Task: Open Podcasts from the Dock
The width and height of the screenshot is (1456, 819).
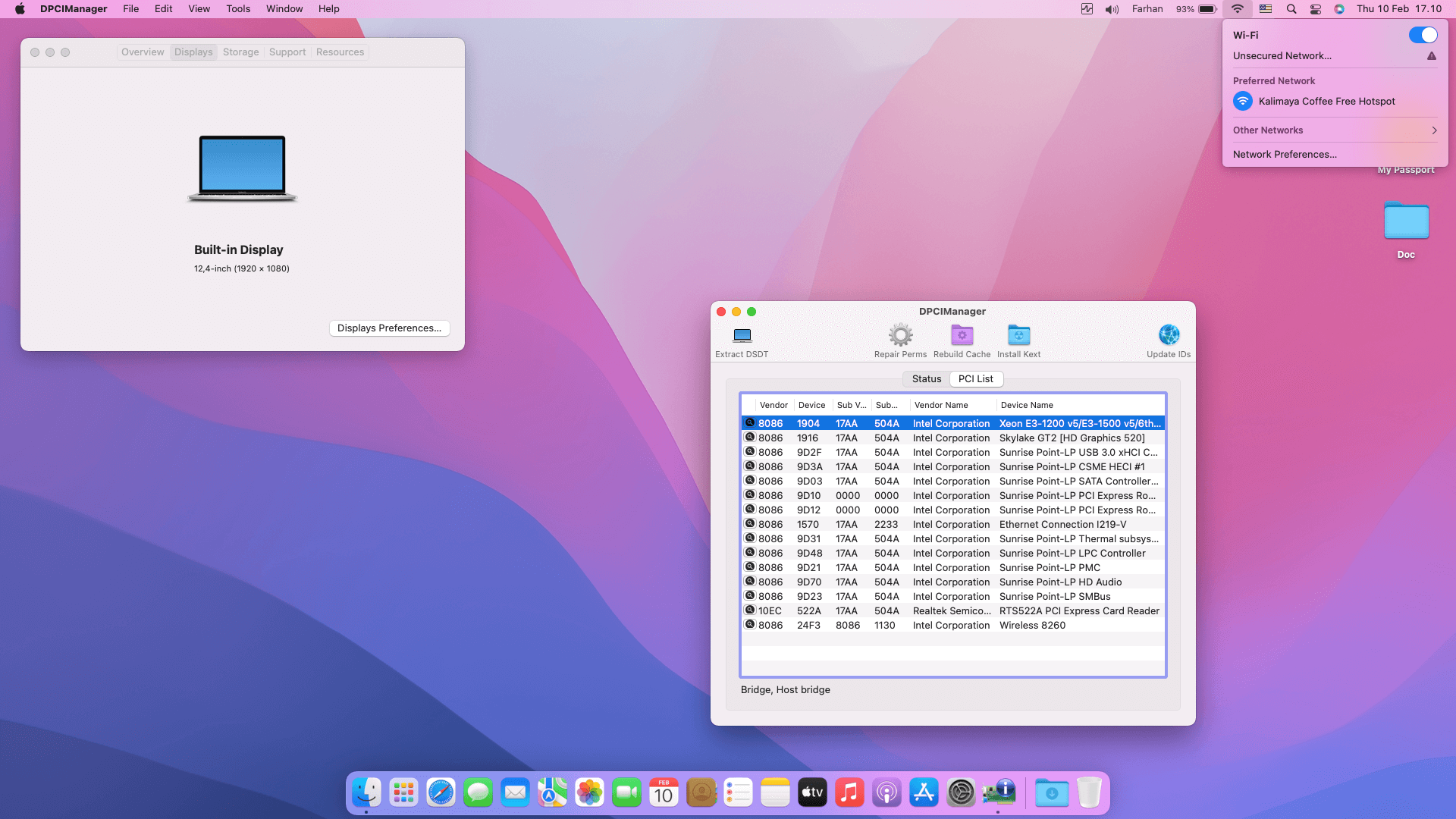Action: pos(886,792)
